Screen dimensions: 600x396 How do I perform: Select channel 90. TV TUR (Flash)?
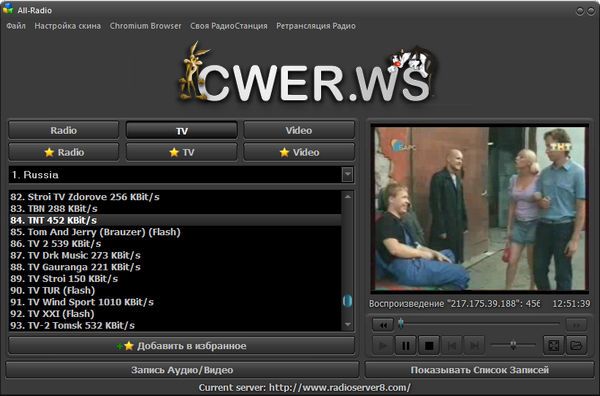click(175, 290)
